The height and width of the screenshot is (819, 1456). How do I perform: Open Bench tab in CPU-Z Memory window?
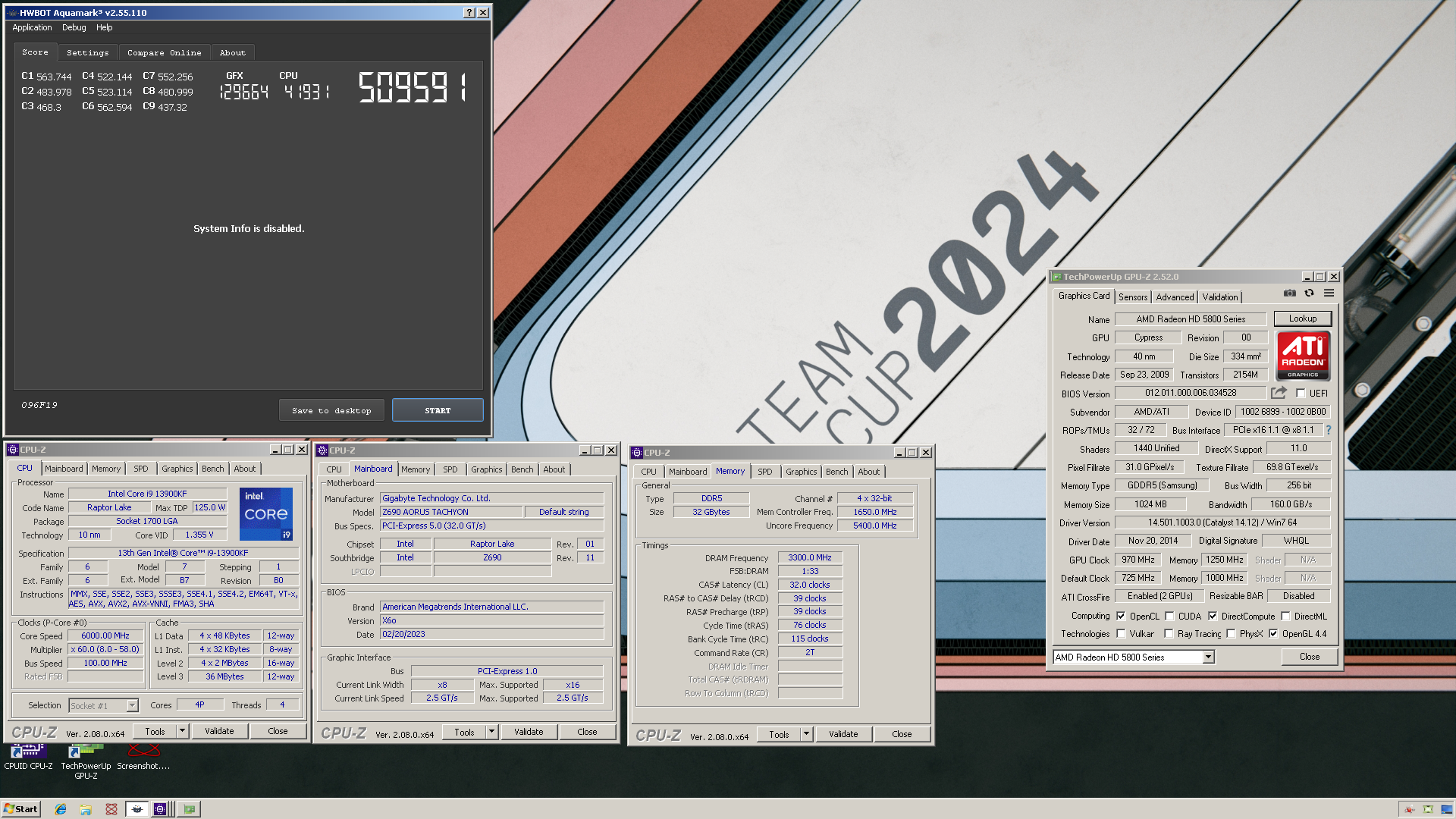[x=837, y=472]
